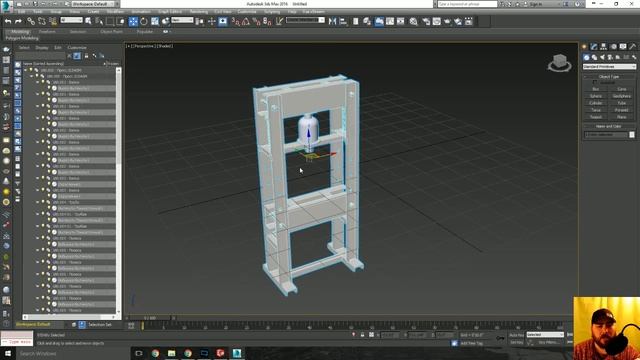Toggle Snaps (3D snap) button
This screenshot has width=640, height=360.
pos(236,21)
